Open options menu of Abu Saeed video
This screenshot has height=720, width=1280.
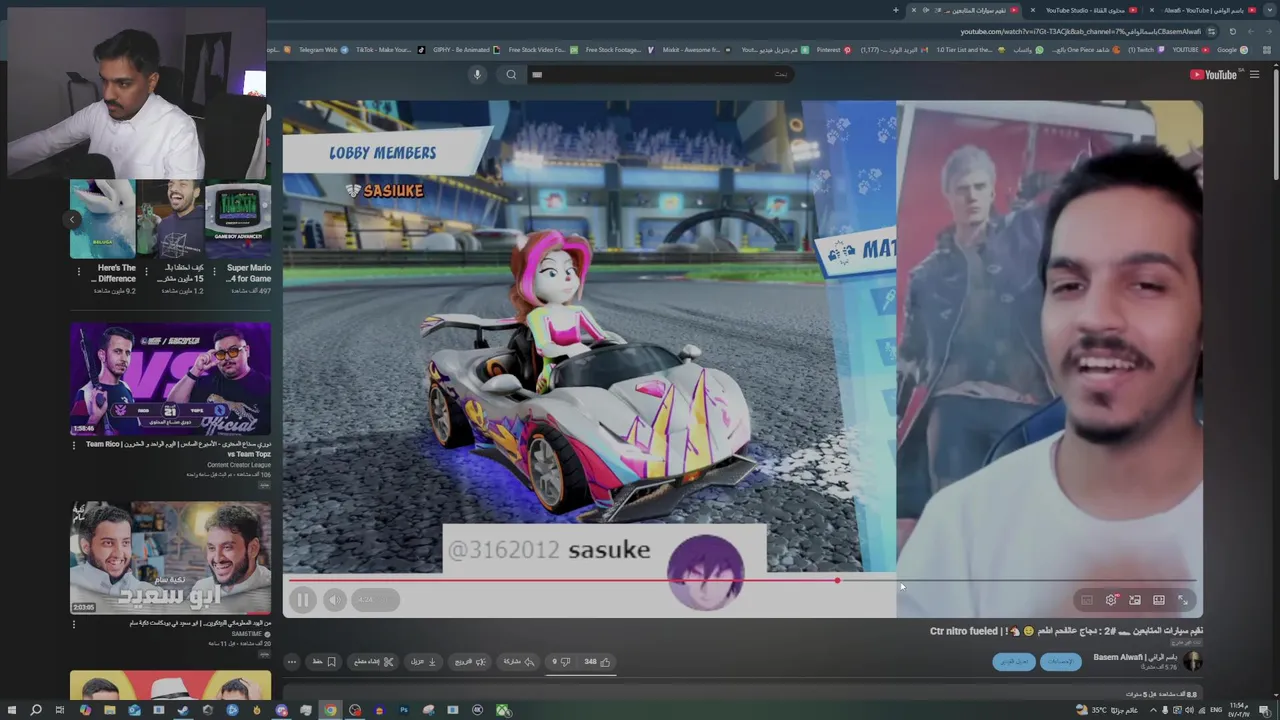tap(73, 624)
